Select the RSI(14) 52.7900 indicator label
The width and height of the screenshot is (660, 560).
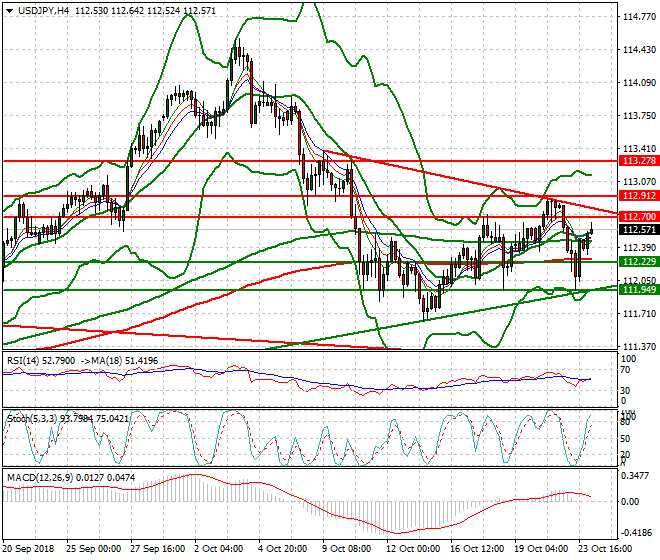pos(41,361)
